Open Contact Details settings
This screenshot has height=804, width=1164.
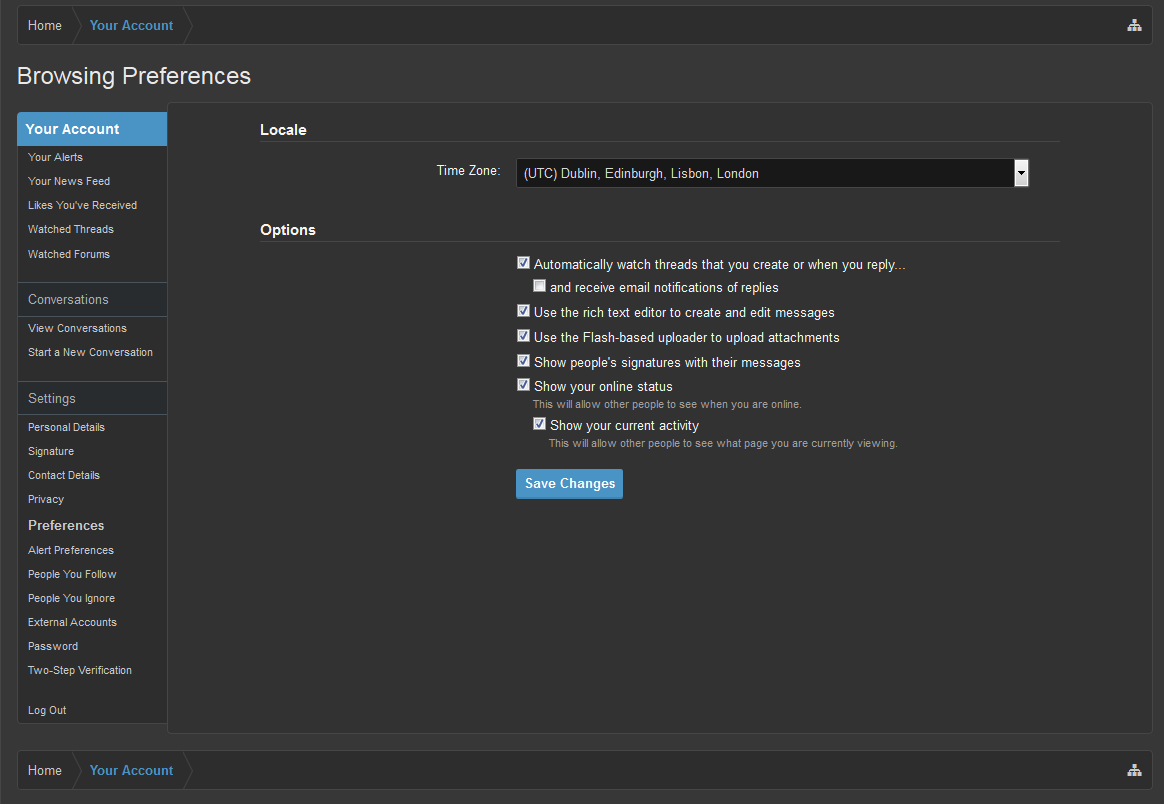click(x=64, y=475)
